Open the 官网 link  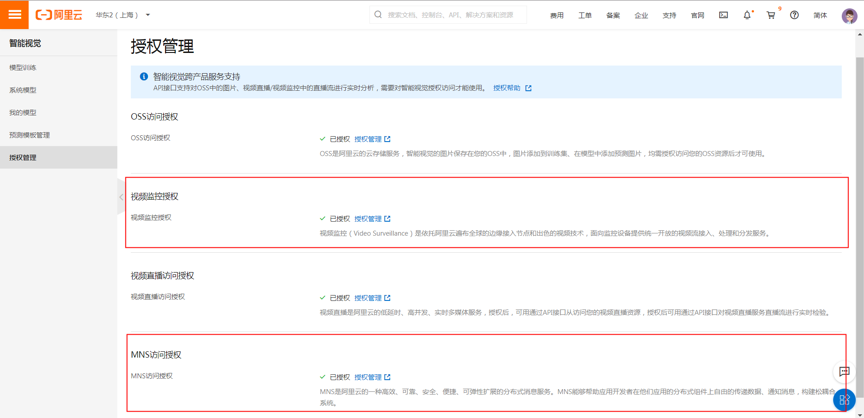pyautogui.click(x=697, y=15)
